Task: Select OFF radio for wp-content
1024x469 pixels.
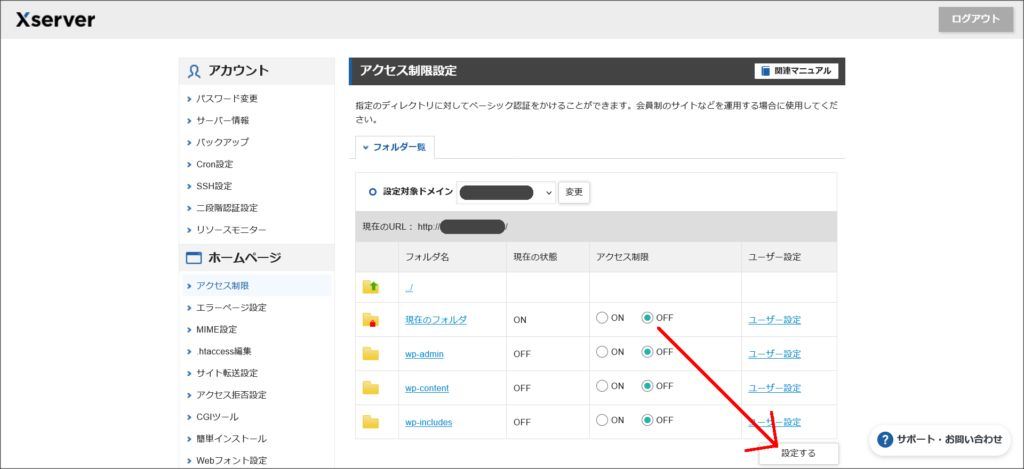Action: point(648,385)
